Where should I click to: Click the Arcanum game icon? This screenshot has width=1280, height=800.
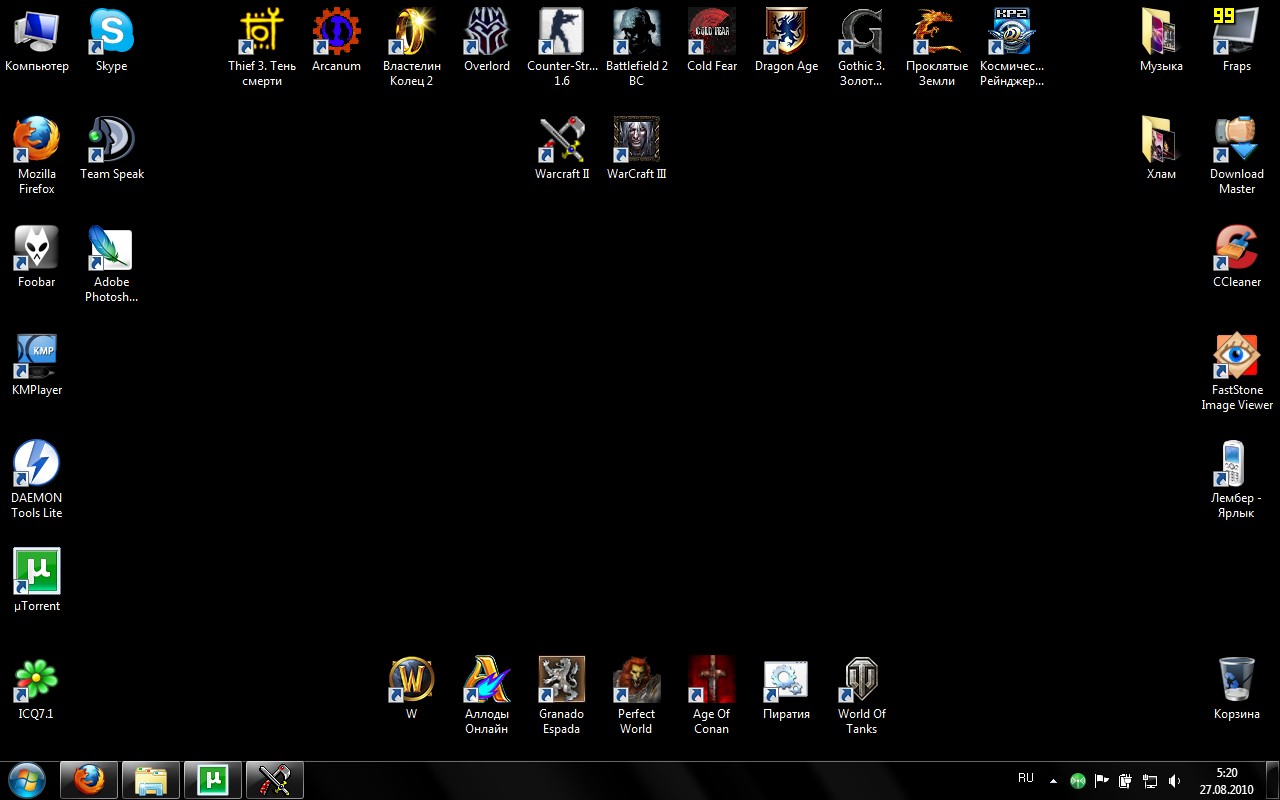point(336,40)
